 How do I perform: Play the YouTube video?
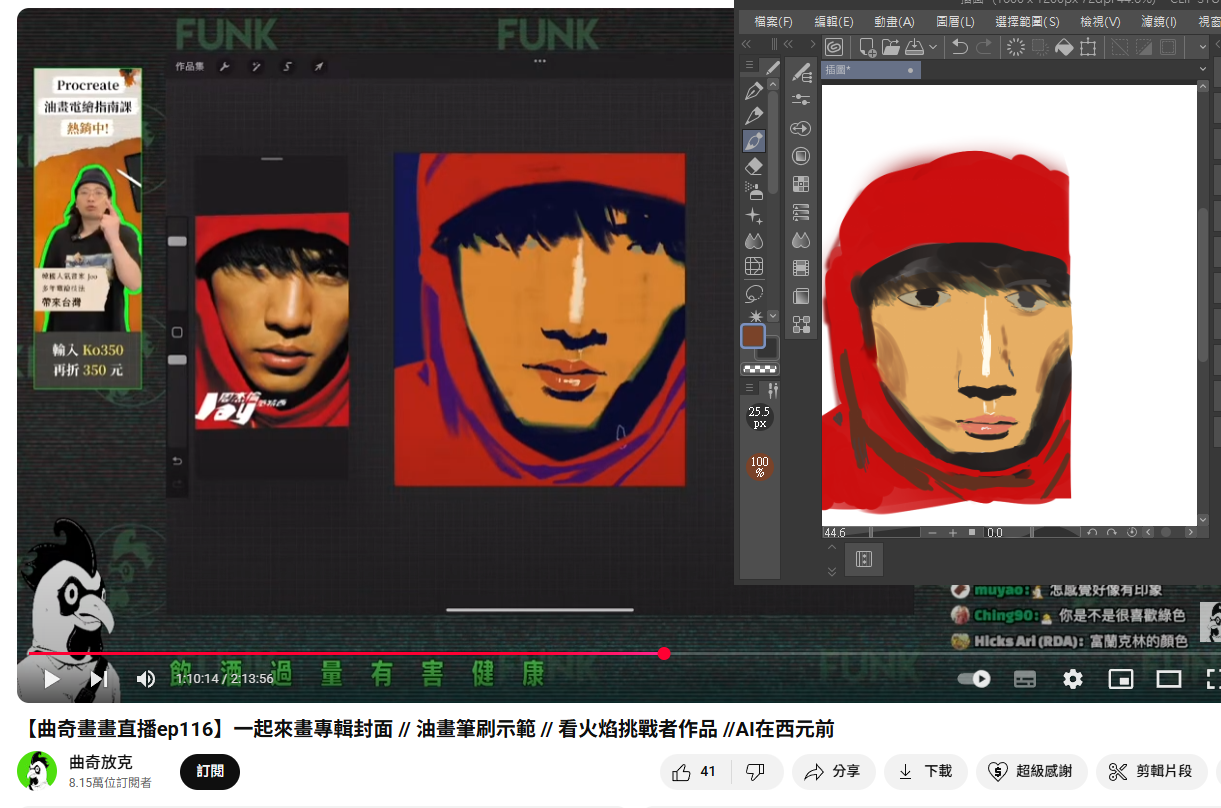pos(52,679)
